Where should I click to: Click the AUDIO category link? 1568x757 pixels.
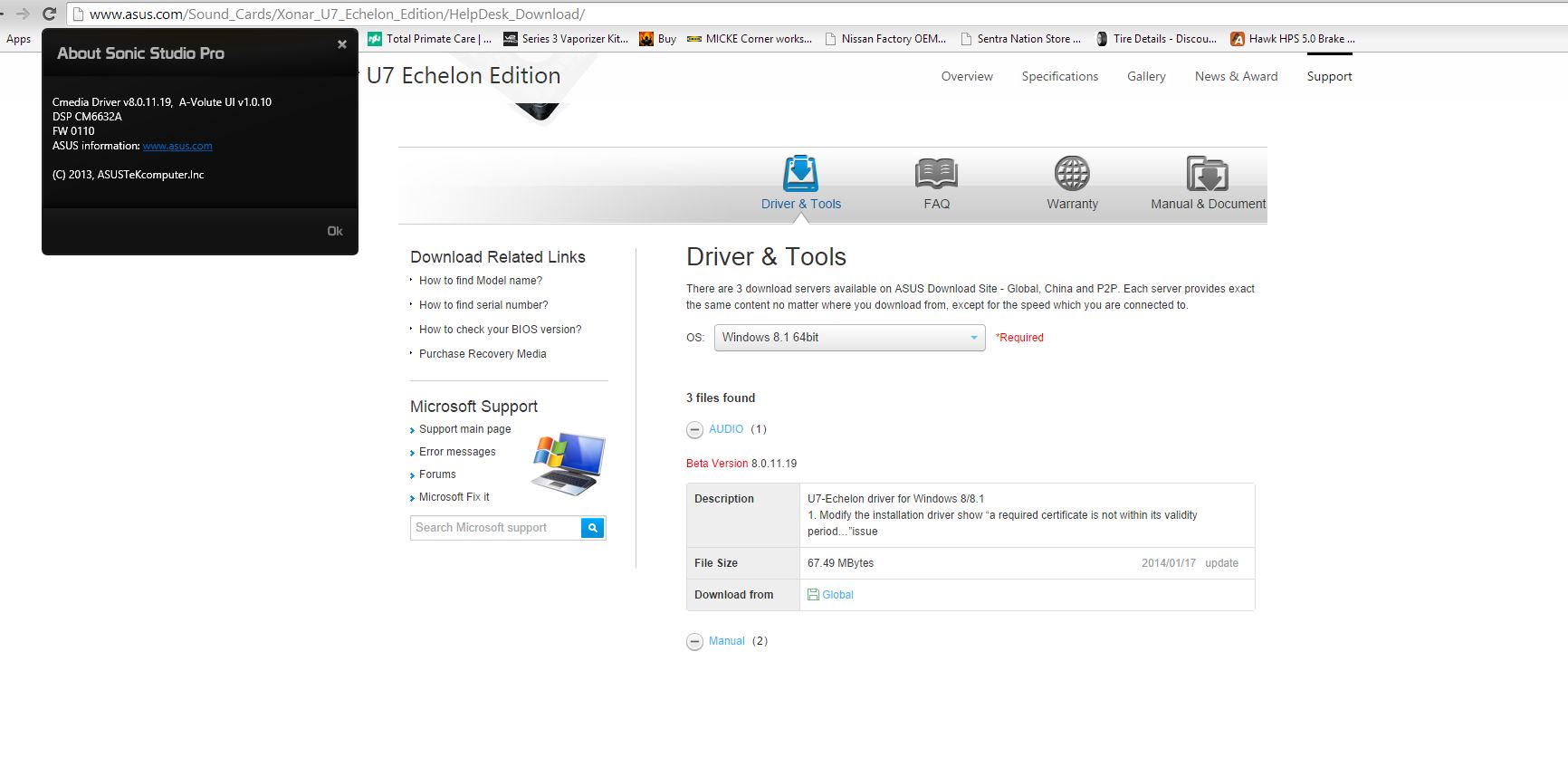(726, 429)
